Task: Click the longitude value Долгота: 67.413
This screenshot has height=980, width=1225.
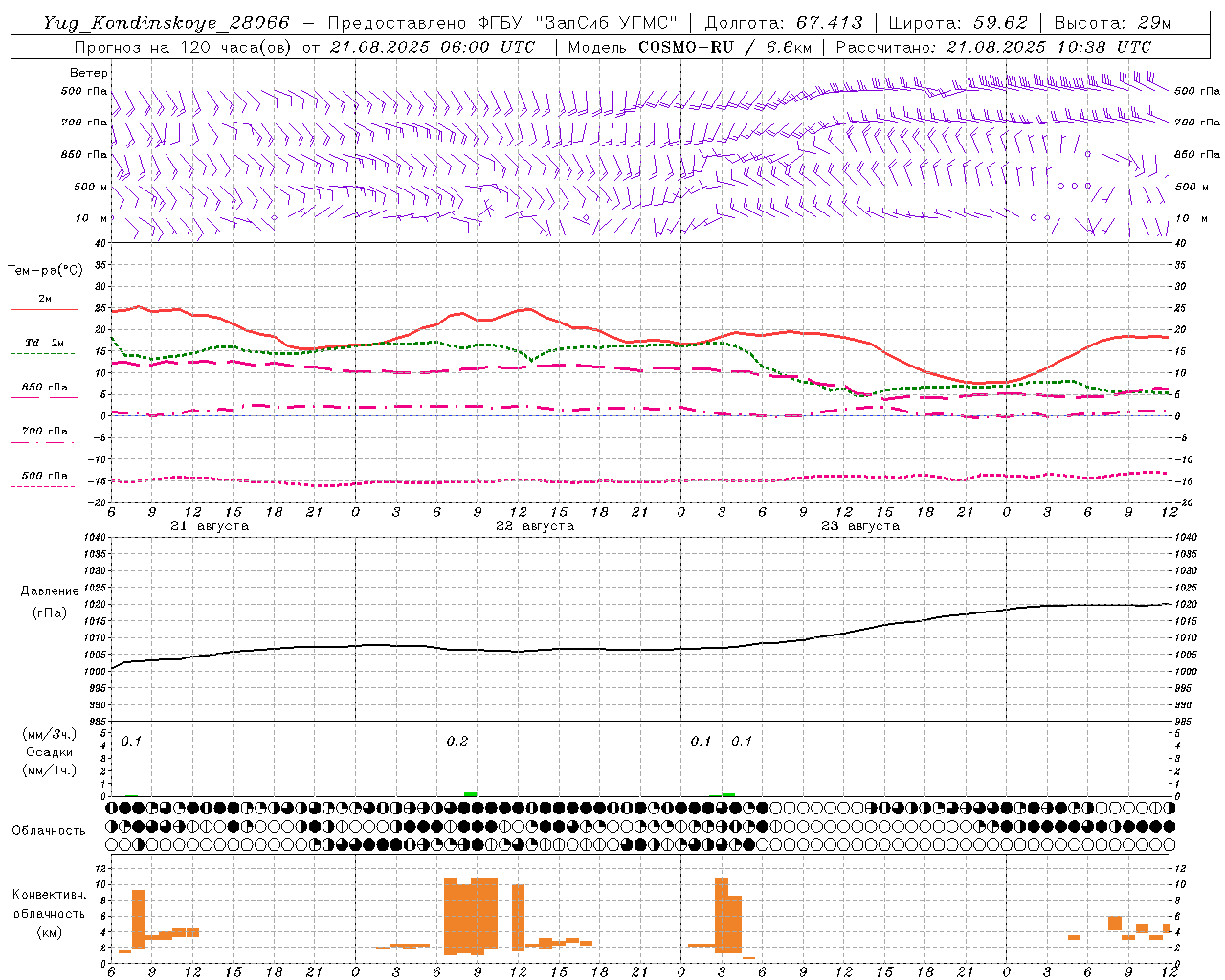Action: click(783, 23)
